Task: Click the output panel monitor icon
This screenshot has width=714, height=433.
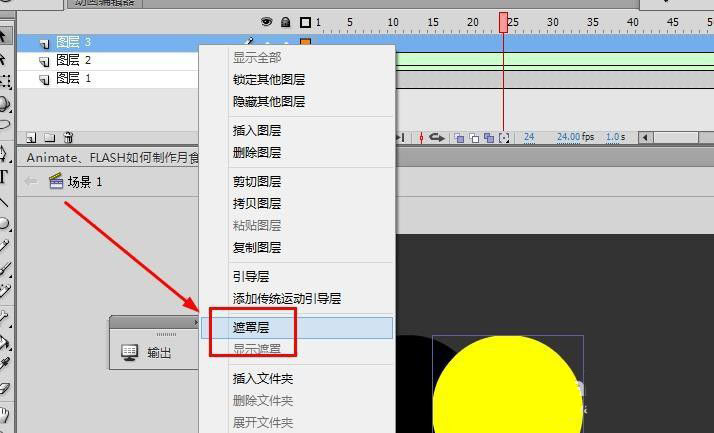Action: [130, 352]
